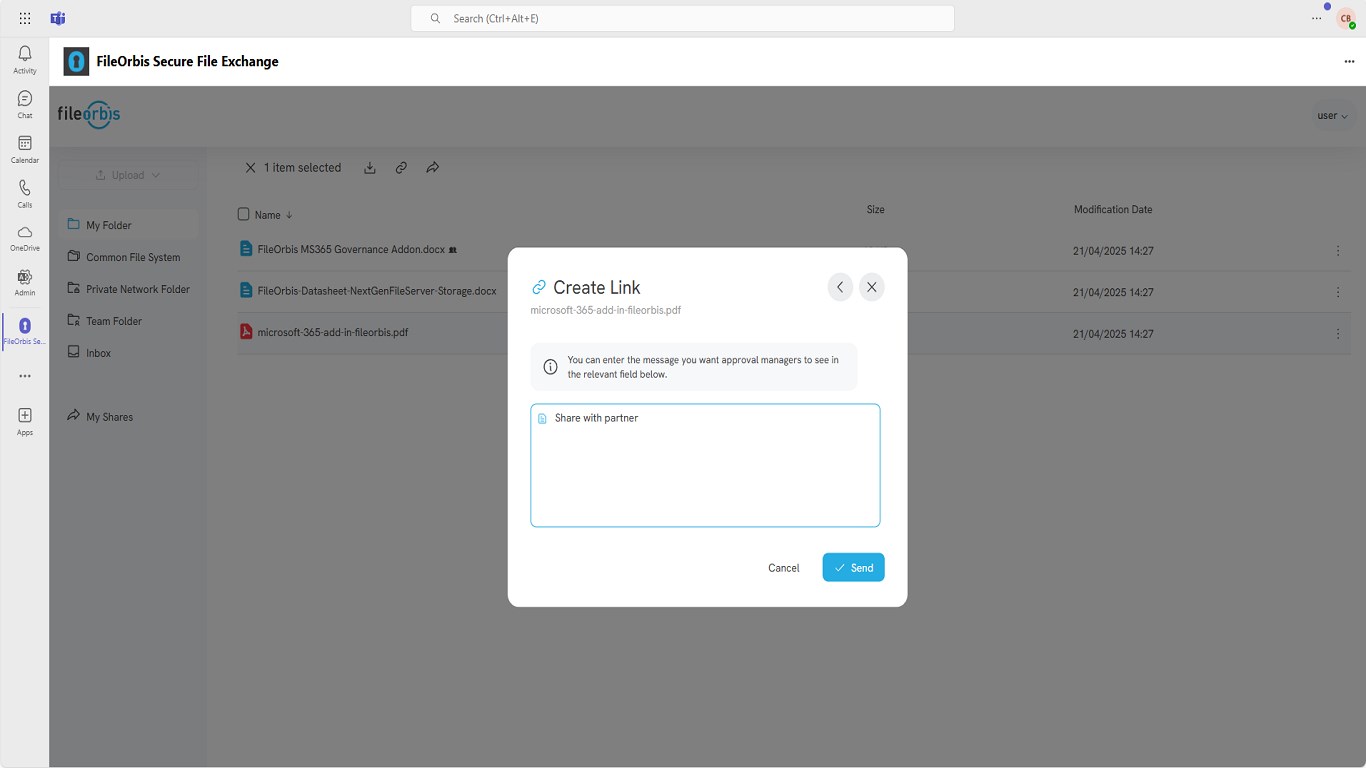Click the Modification Date column header
This screenshot has height=768, width=1366.
coord(1113,210)
